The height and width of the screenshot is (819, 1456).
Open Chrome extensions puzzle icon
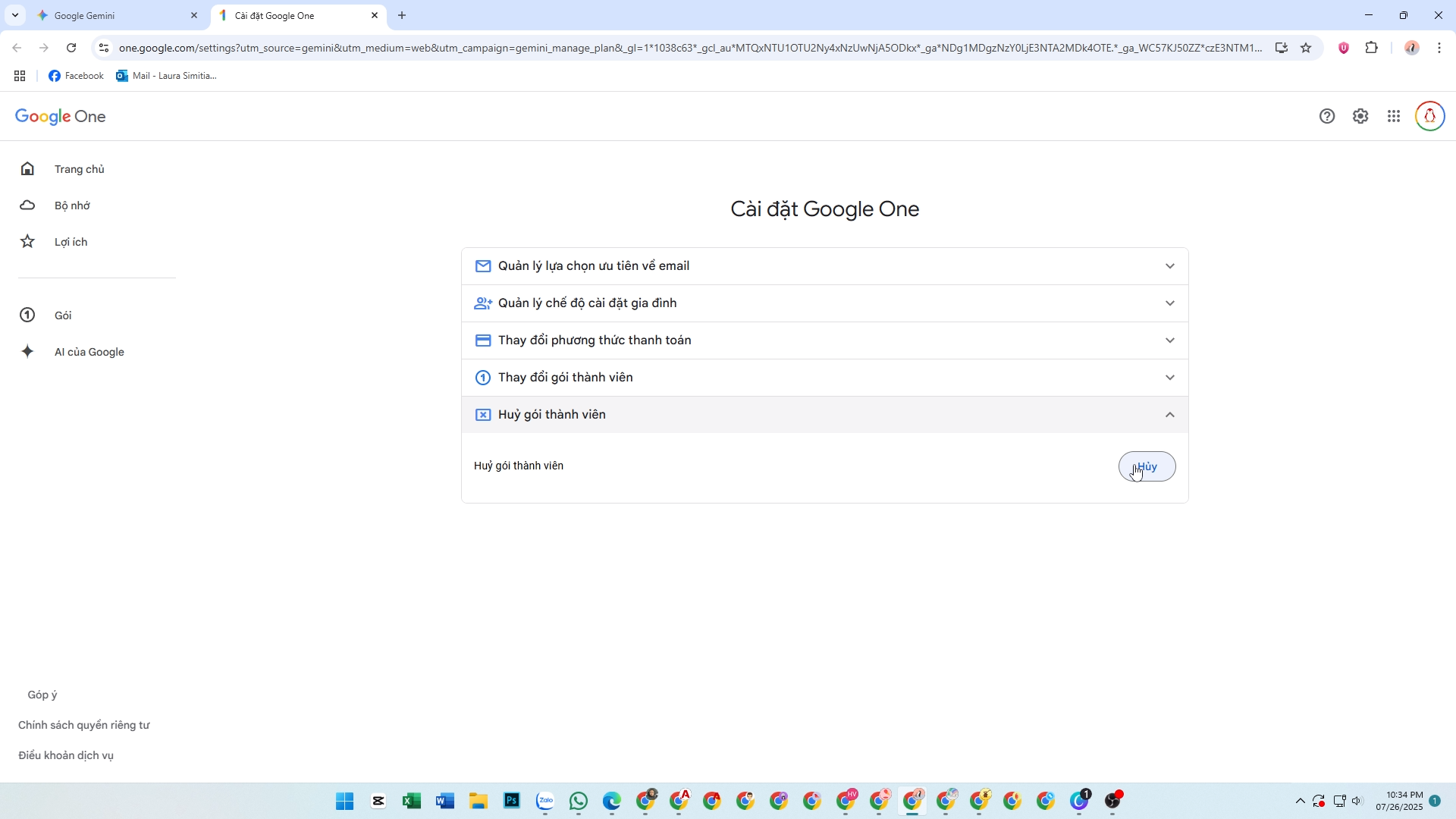click(x=1371, y=48)
